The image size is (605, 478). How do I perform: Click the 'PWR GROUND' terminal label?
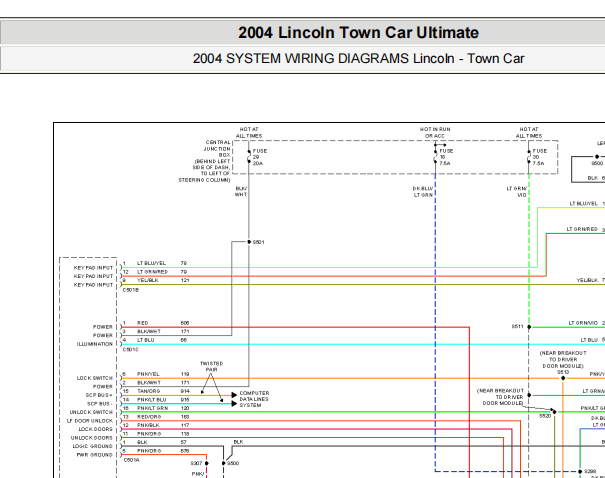(x=95, y=455)
